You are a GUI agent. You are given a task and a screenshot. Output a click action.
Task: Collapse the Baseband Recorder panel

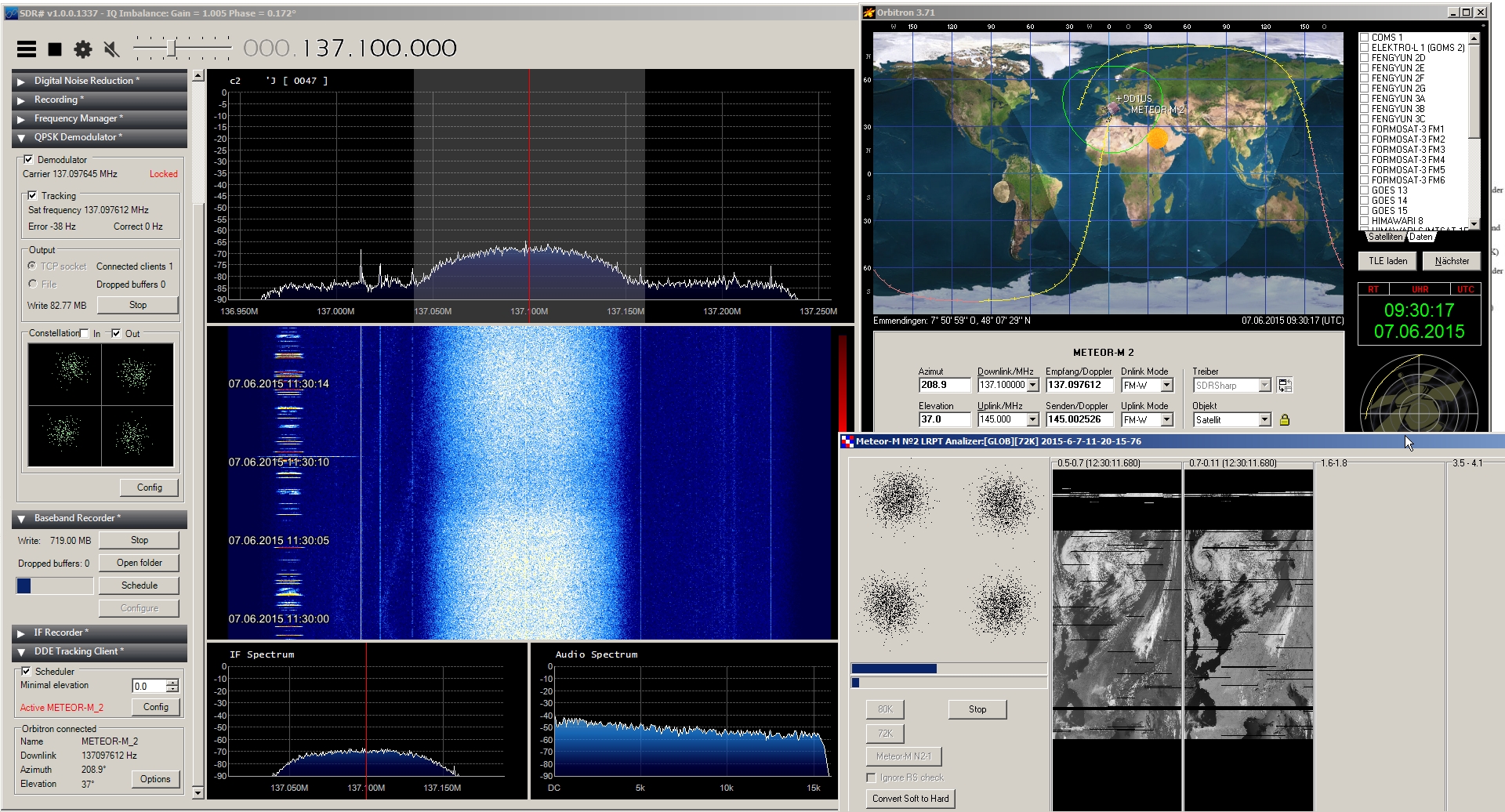click(21, 519)
